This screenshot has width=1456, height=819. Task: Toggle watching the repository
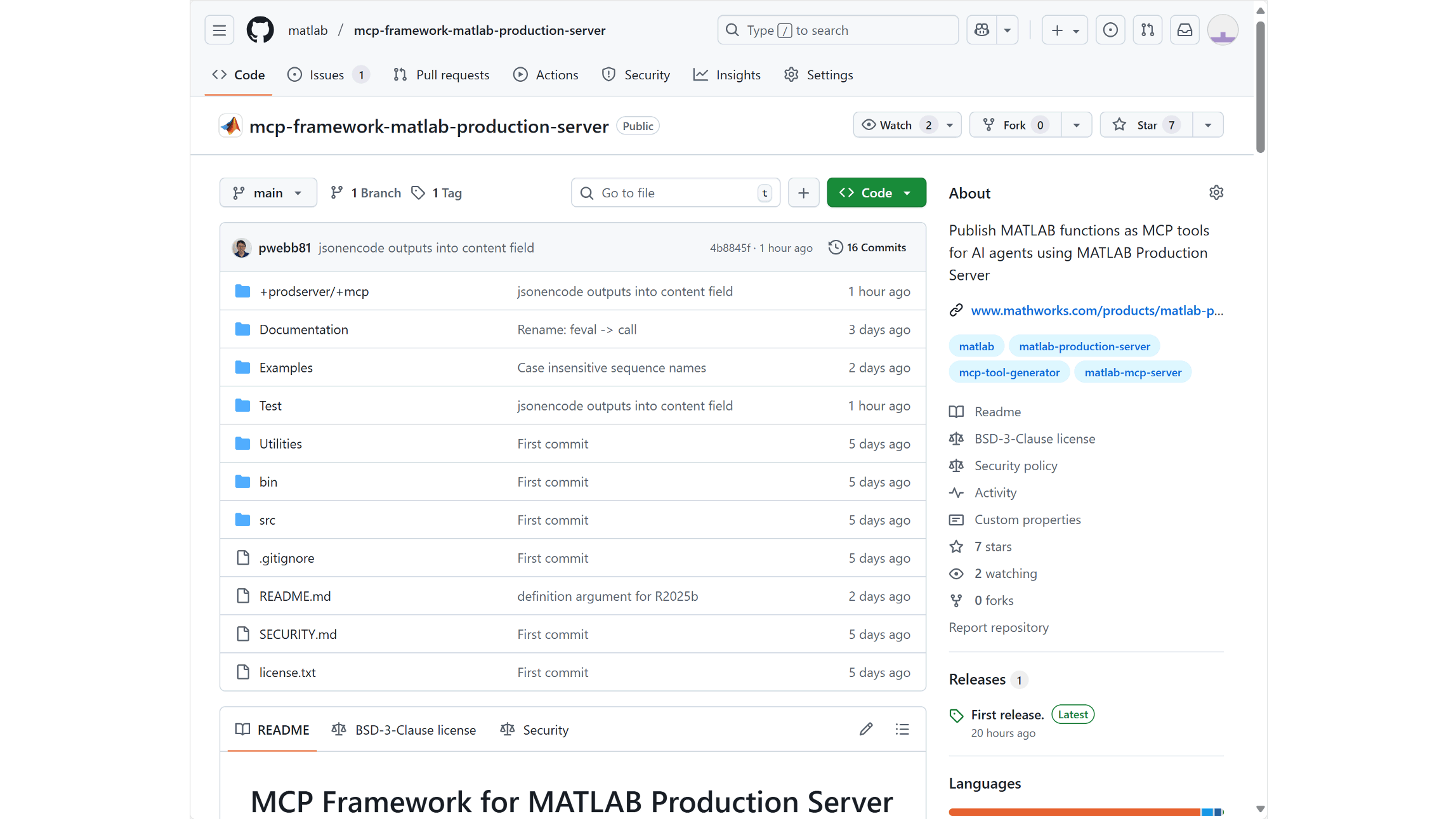tap(895, 124)
